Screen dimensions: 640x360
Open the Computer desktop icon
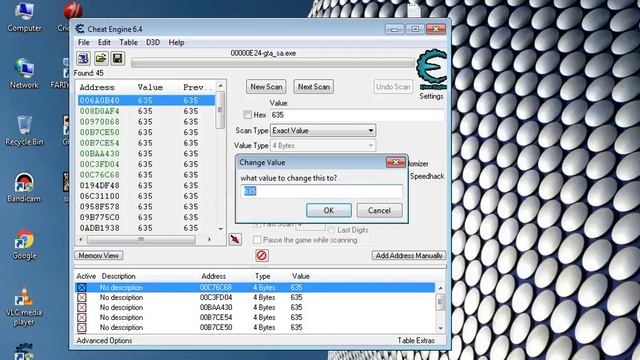[x=24, y=17]
